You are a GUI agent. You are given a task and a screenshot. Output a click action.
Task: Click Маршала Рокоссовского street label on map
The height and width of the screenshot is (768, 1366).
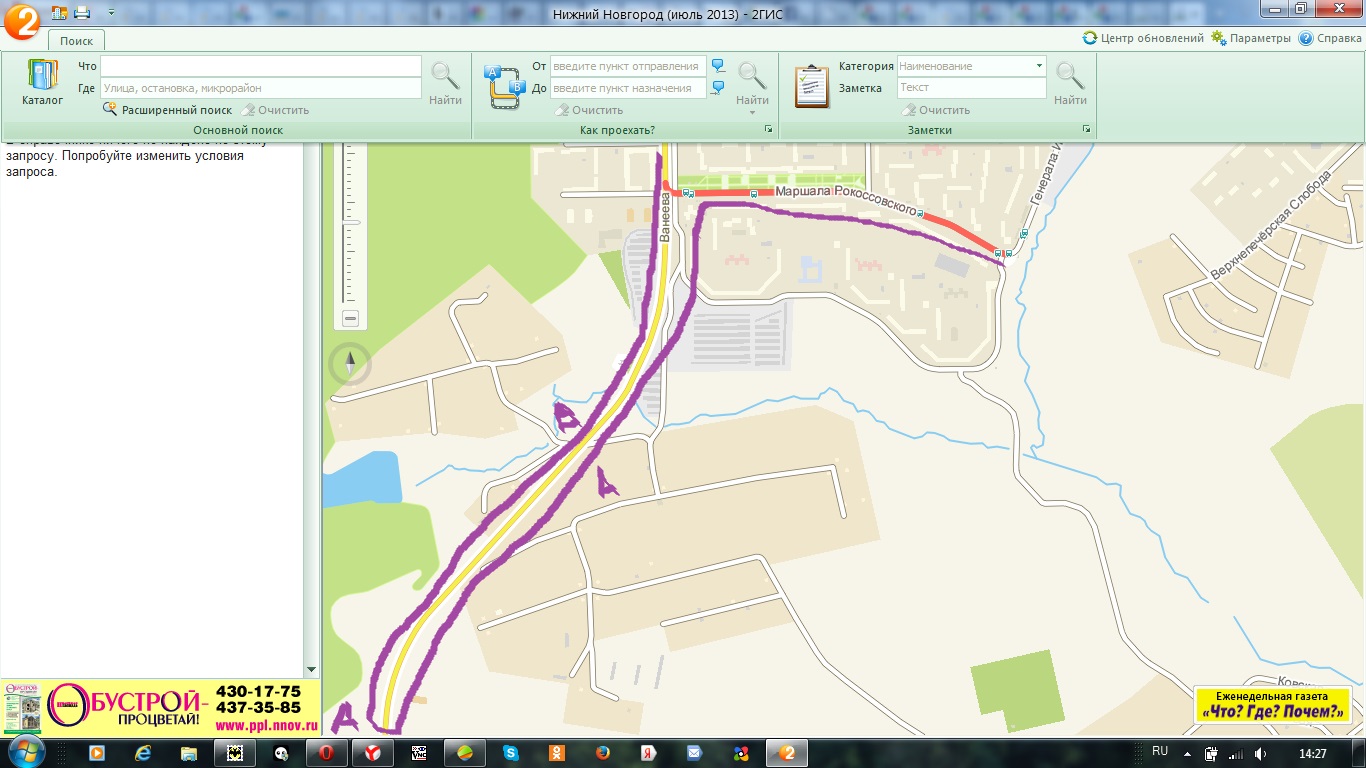click(847, 200)
